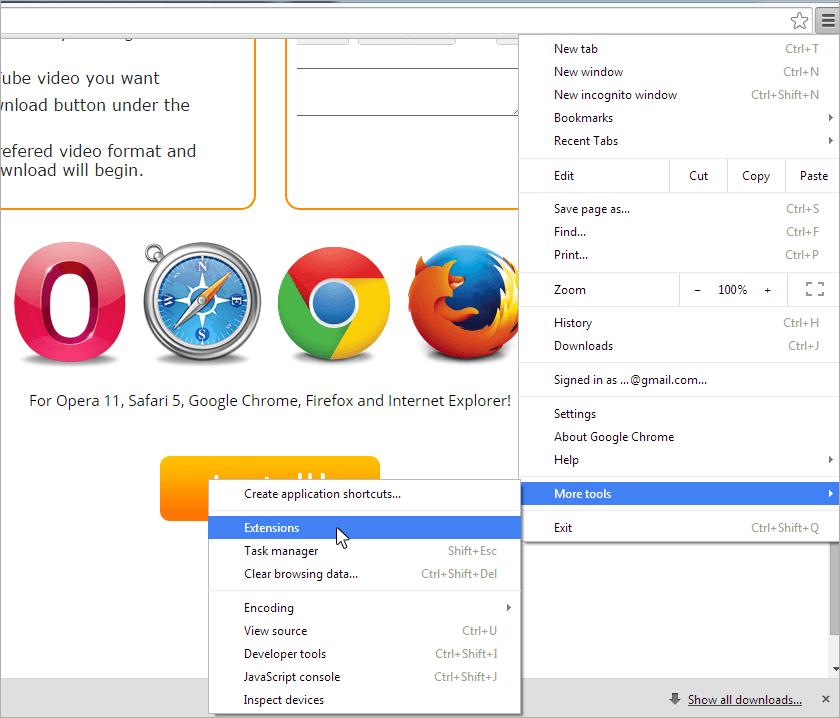The width and height of the screenshot is (840, 718).
Task: Expand the Bookmarks submenu
Action: point(679,118)
